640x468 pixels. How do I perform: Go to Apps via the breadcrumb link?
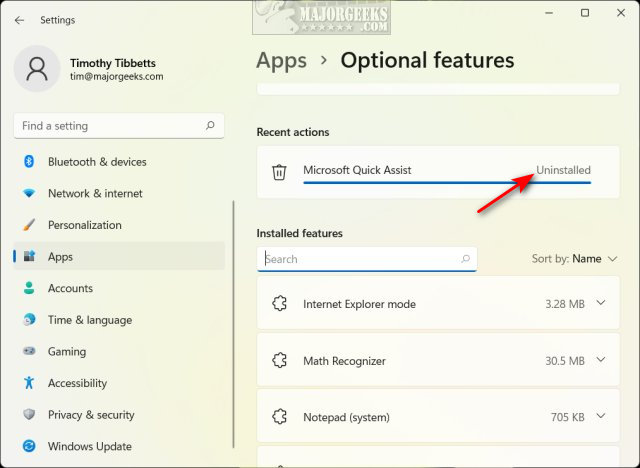pos(282,61)
